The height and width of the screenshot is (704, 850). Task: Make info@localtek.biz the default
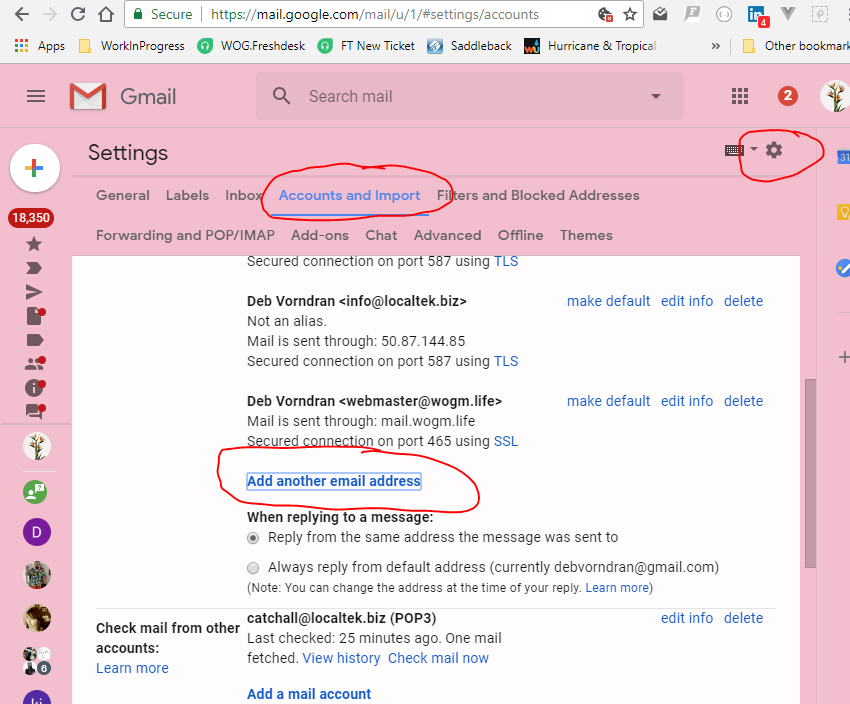[x=608, y=301]
